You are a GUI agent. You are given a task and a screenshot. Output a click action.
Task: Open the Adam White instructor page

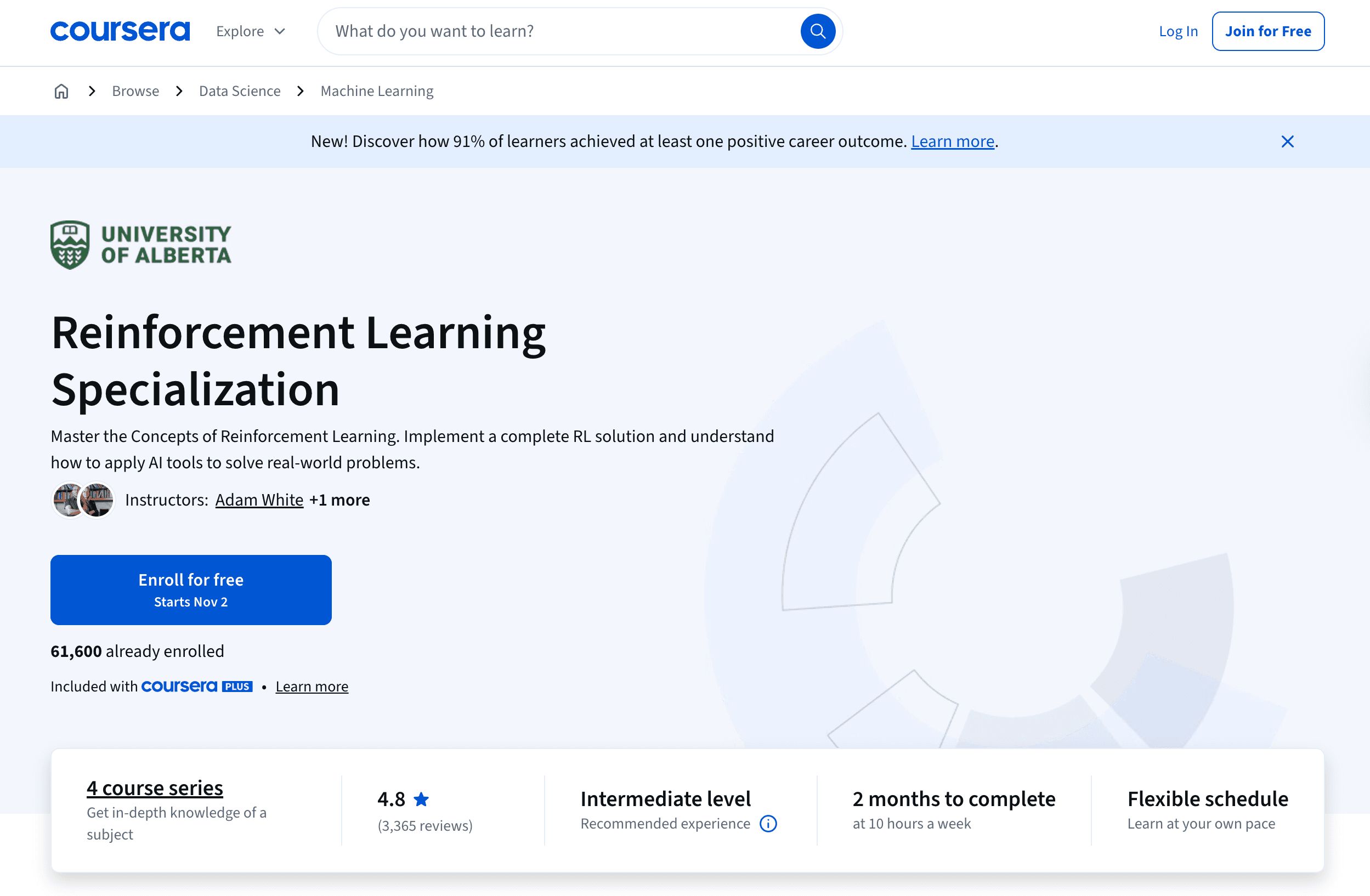click(259, 500)
